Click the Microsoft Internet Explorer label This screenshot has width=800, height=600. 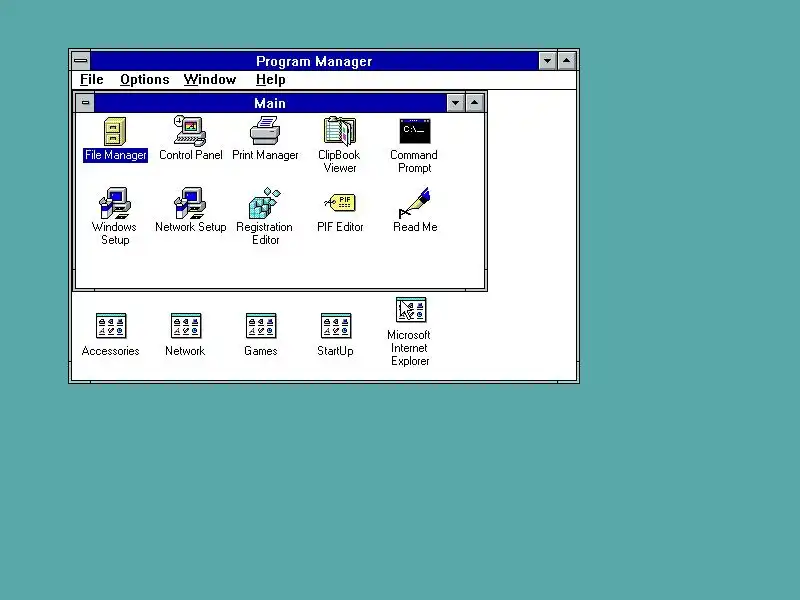(409, 348)
